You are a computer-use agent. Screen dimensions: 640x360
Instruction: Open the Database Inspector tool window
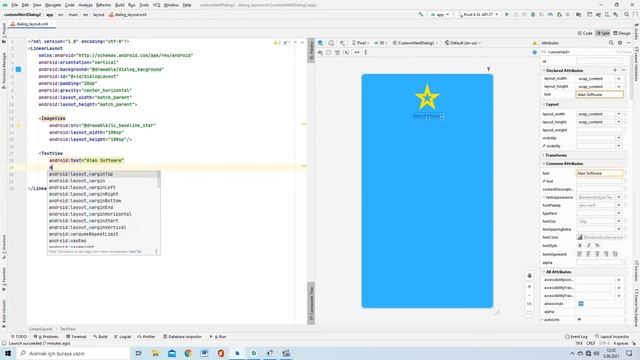pyautogui.click(x=182, y=337)
